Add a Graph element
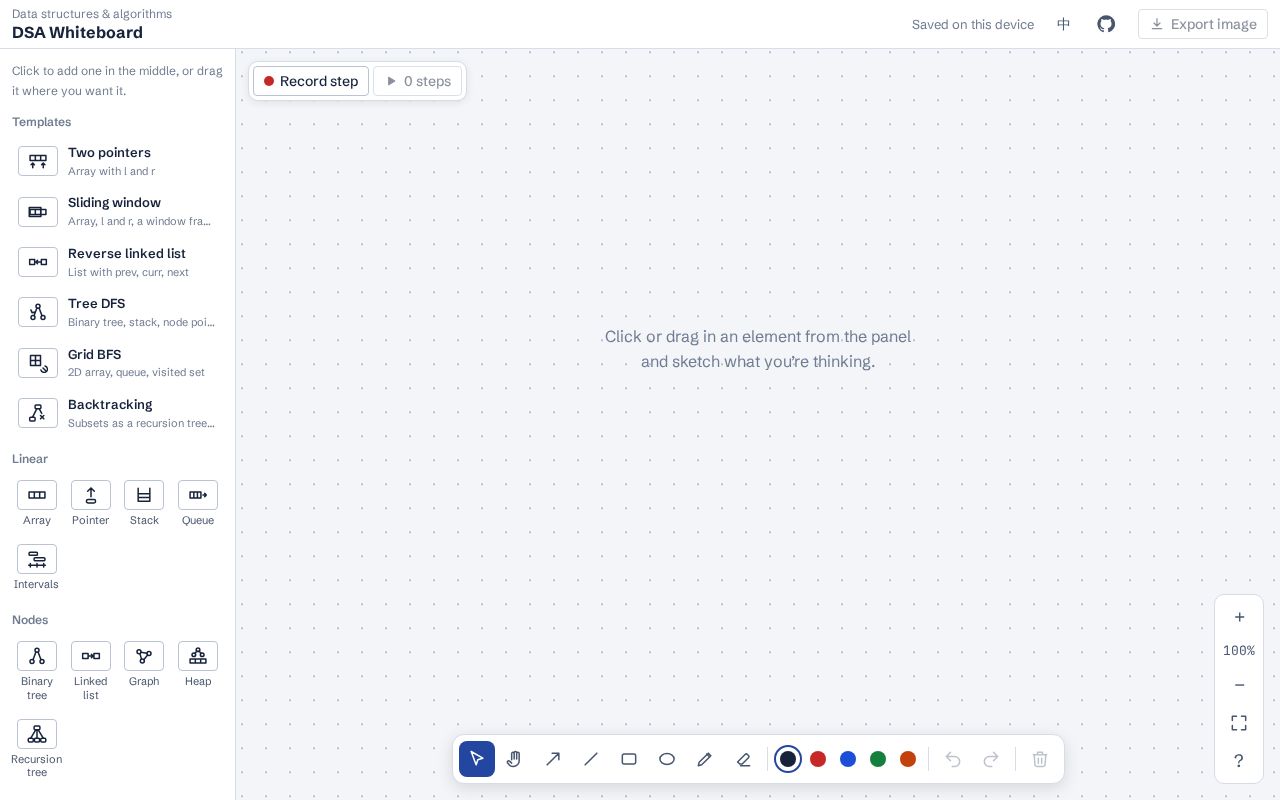The height and width of the screenshot is (800, 1280). click(144, 665)
